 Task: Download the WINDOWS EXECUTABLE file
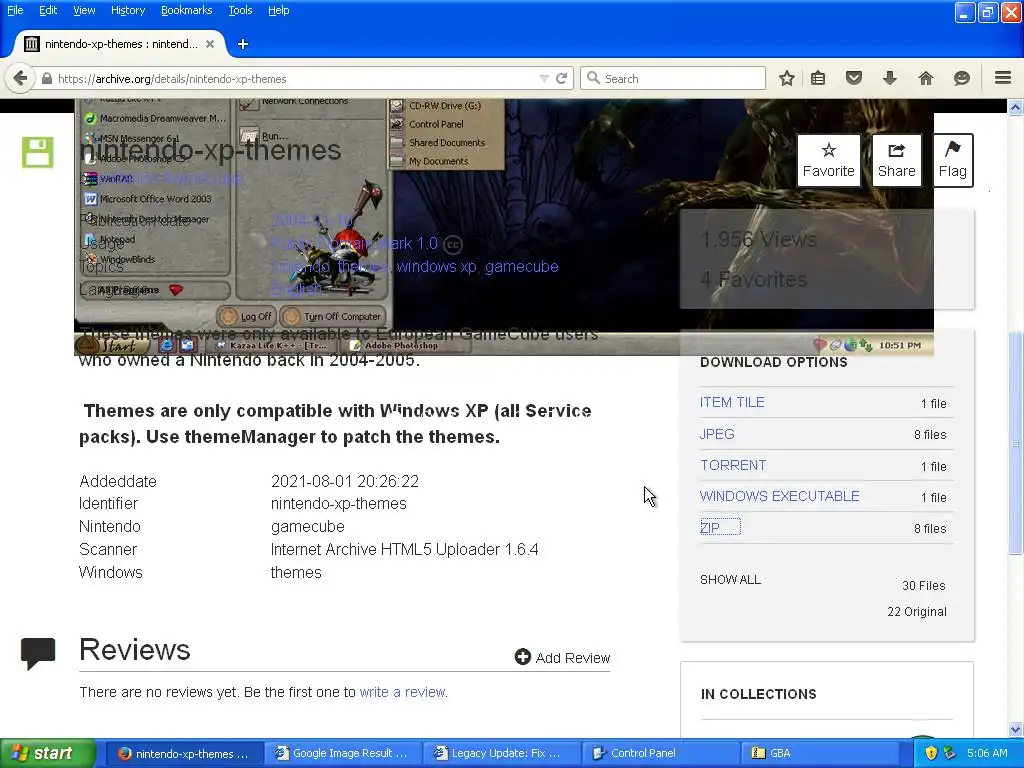[779, 496]
